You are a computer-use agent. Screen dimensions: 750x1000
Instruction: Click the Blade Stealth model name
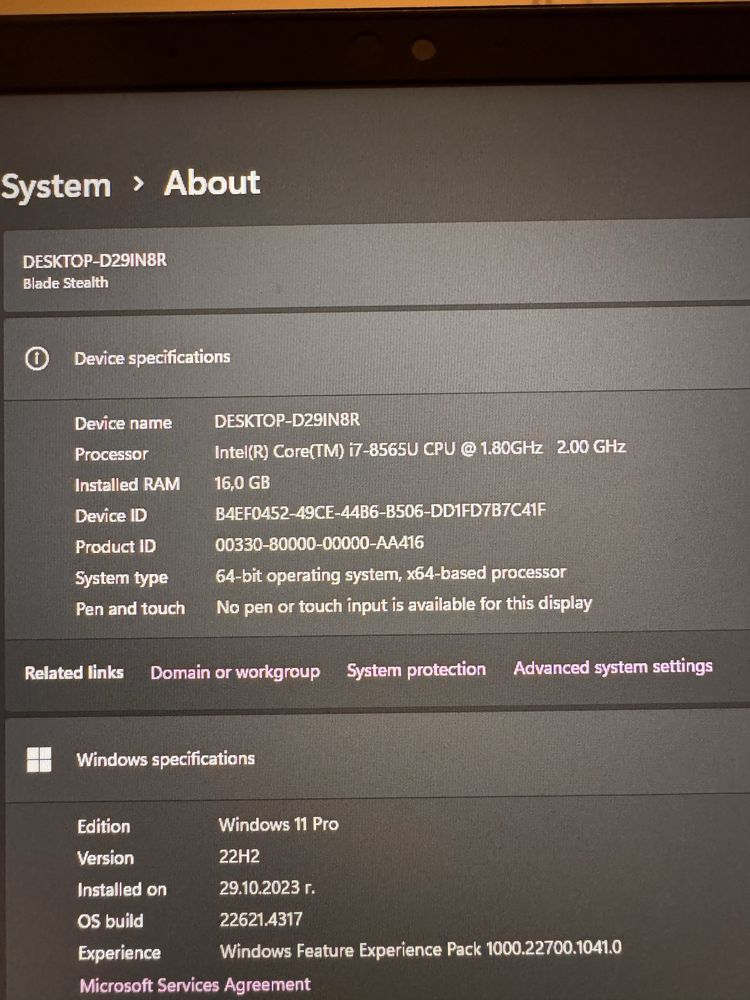click(66, 283)
